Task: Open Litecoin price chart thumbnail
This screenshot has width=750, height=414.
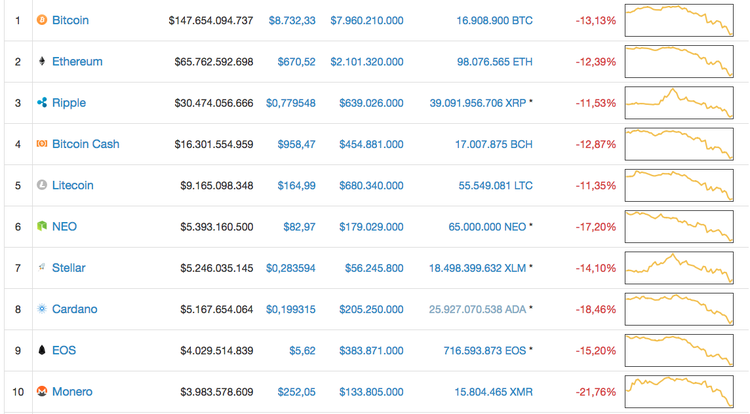Action: (679, 185)
